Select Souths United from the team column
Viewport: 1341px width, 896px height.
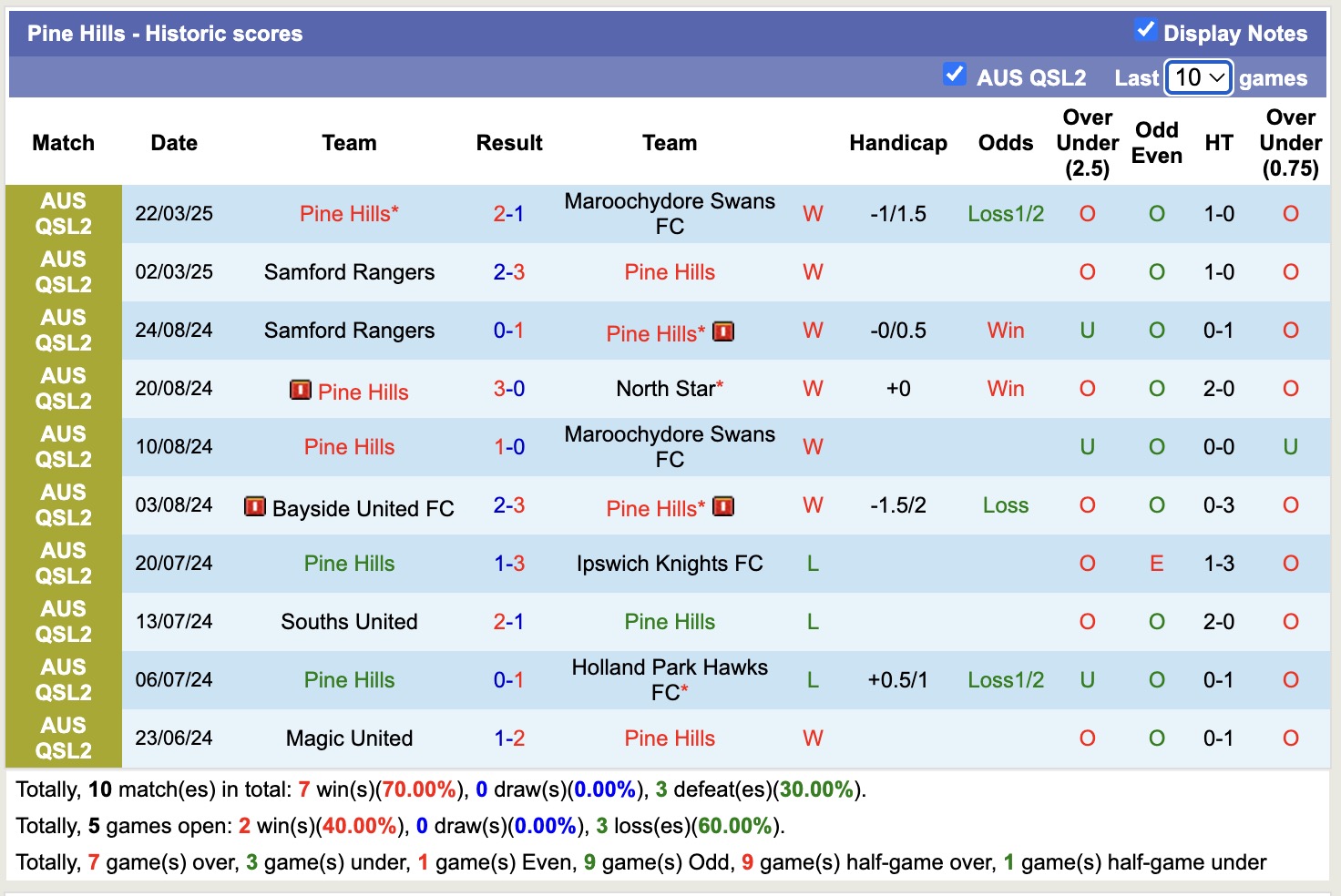(x=349, y=621)
